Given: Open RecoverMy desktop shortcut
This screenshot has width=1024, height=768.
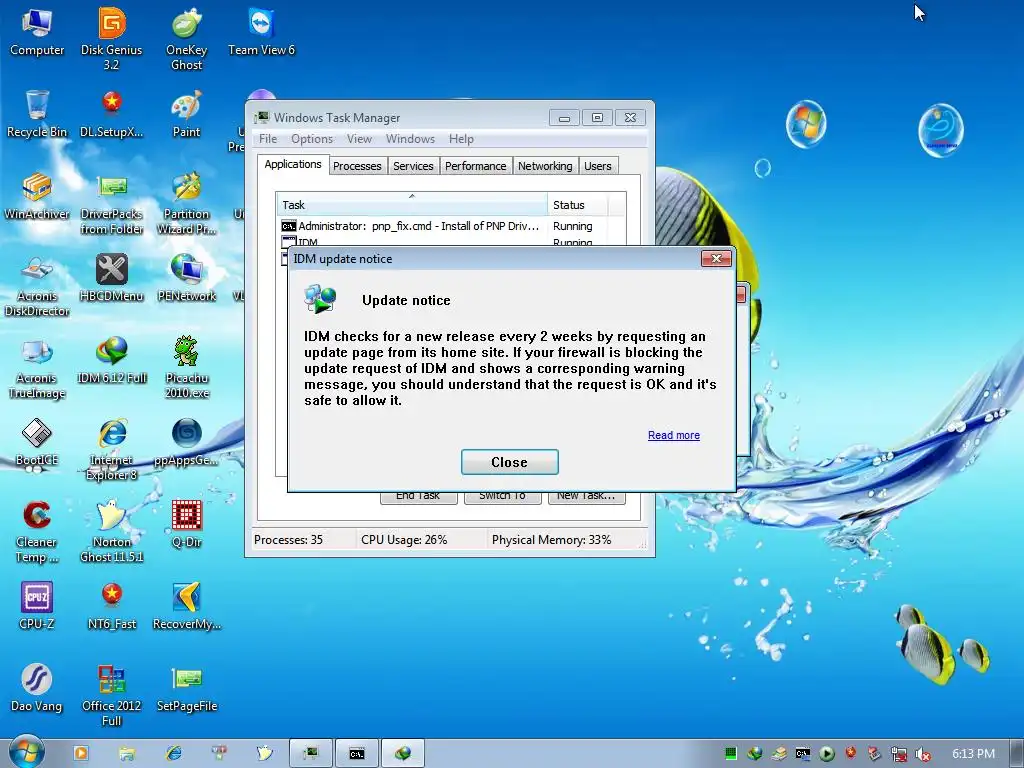Looking at the screenshot, I should pos(187,607).
